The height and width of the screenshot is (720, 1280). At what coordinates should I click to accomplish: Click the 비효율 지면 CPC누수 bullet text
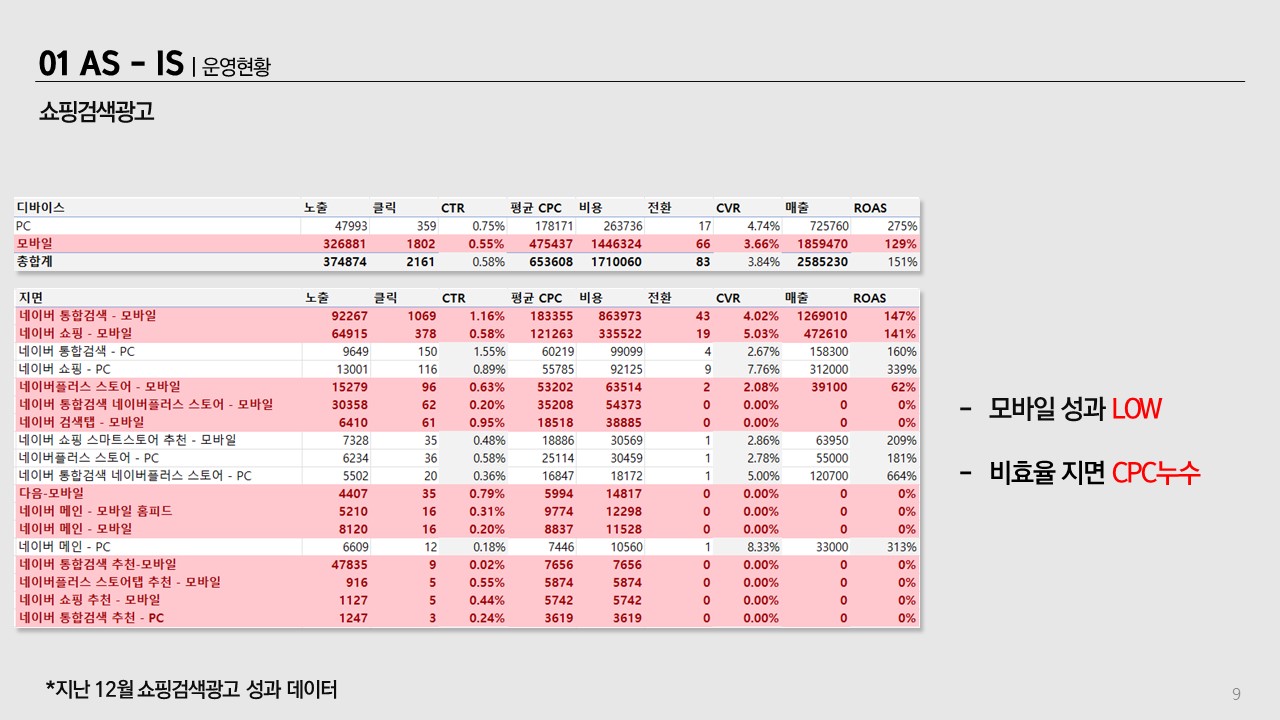click(1079, 473)
